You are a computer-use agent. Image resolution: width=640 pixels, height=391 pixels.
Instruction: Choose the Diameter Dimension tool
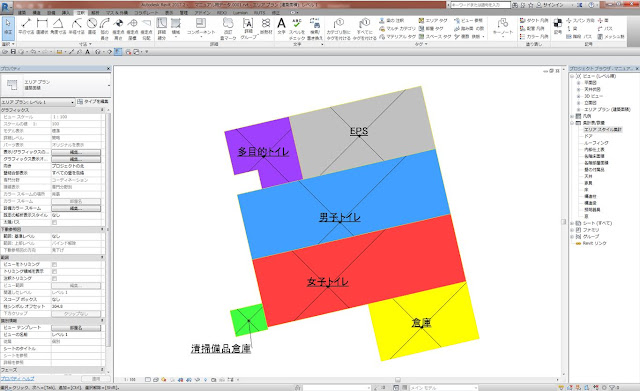pos(92,27)
